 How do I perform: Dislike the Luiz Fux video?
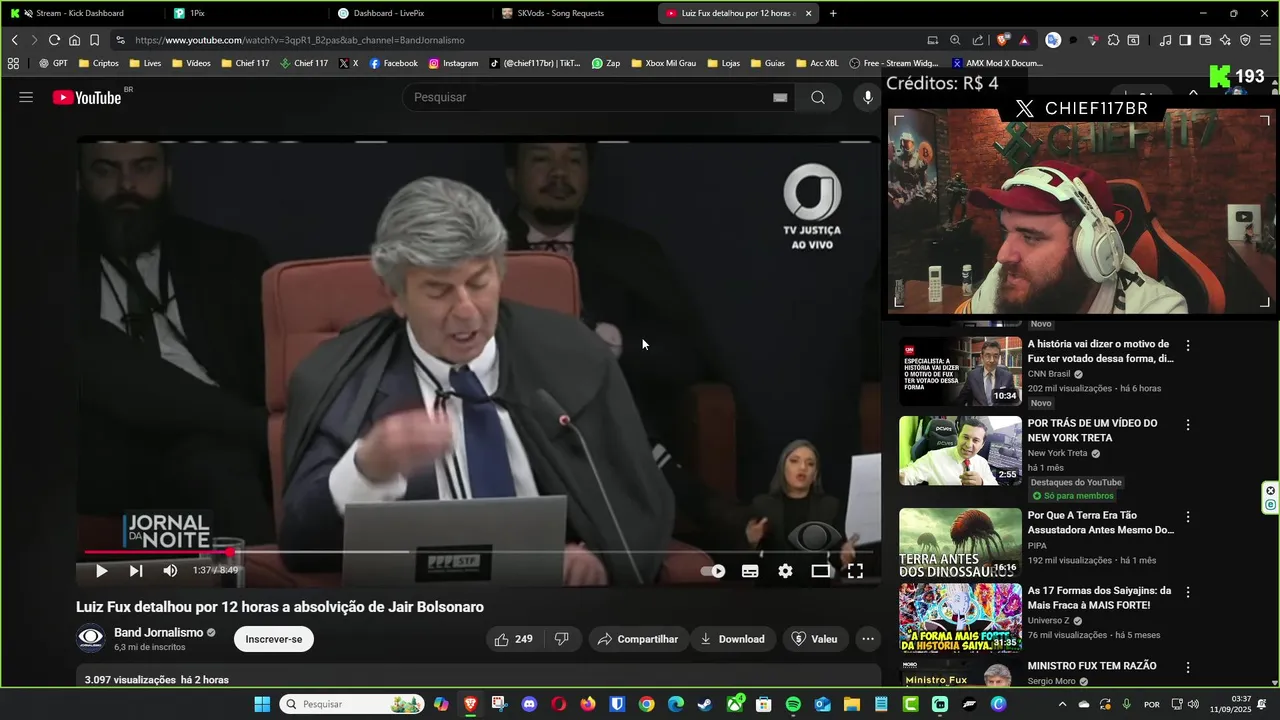pyautogui.click(x=562, y=639)
